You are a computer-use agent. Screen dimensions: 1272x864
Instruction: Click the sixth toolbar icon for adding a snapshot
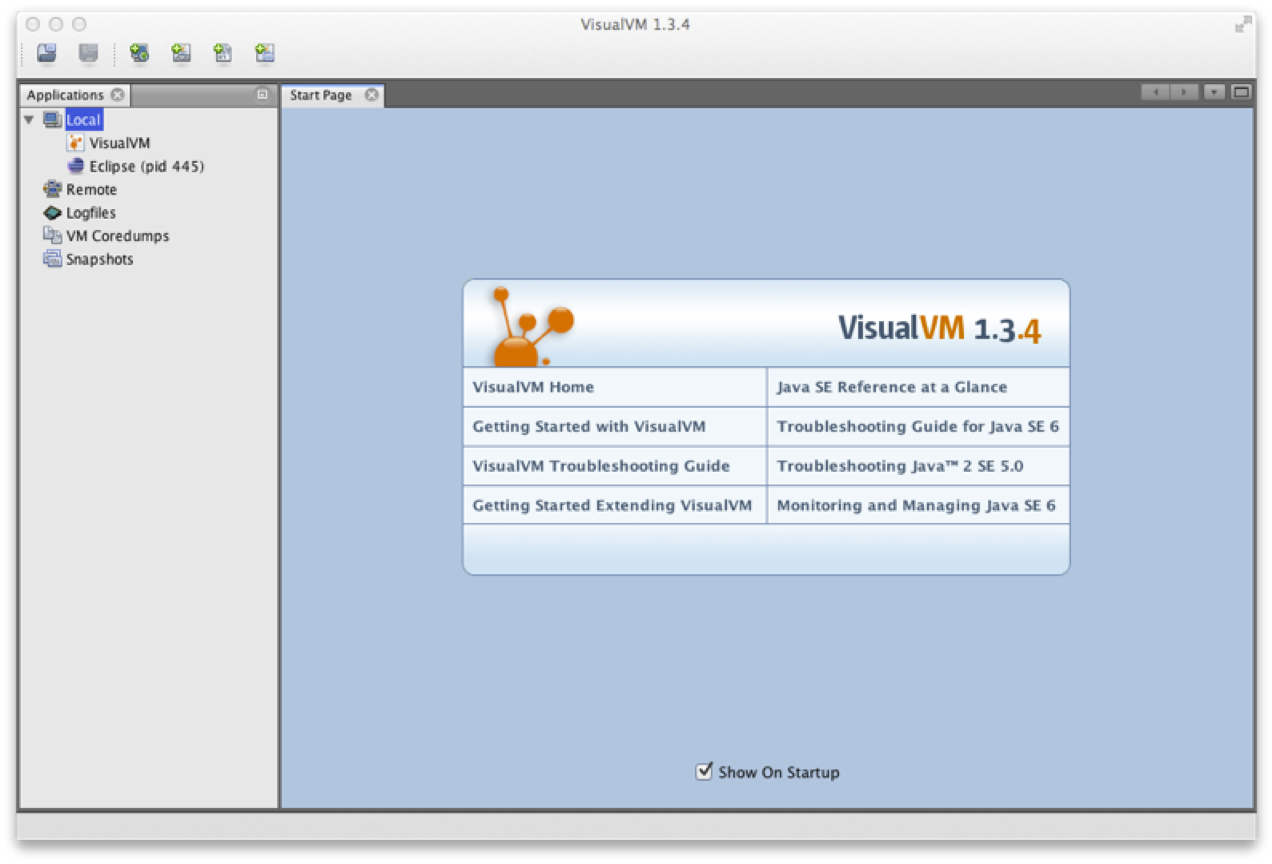coord(264,53)
